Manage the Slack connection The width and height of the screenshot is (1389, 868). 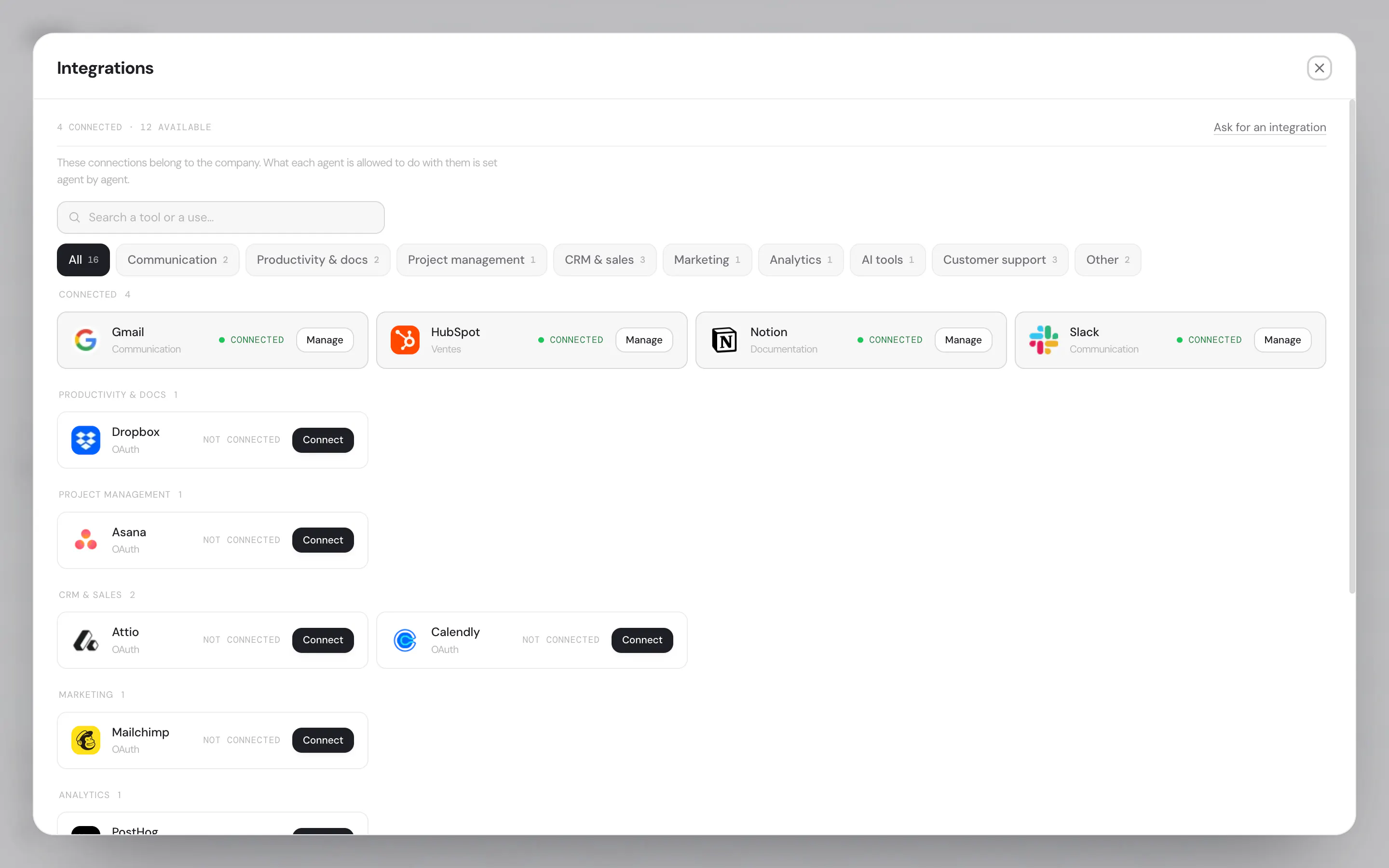point(1282,340)
